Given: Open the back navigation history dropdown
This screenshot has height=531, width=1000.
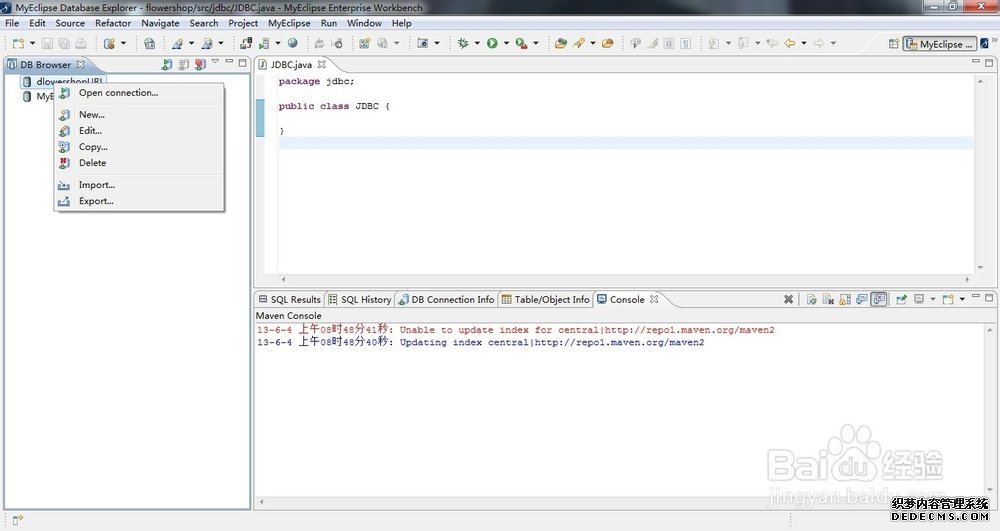Looking at the screenshot, I should click(803, 44).
